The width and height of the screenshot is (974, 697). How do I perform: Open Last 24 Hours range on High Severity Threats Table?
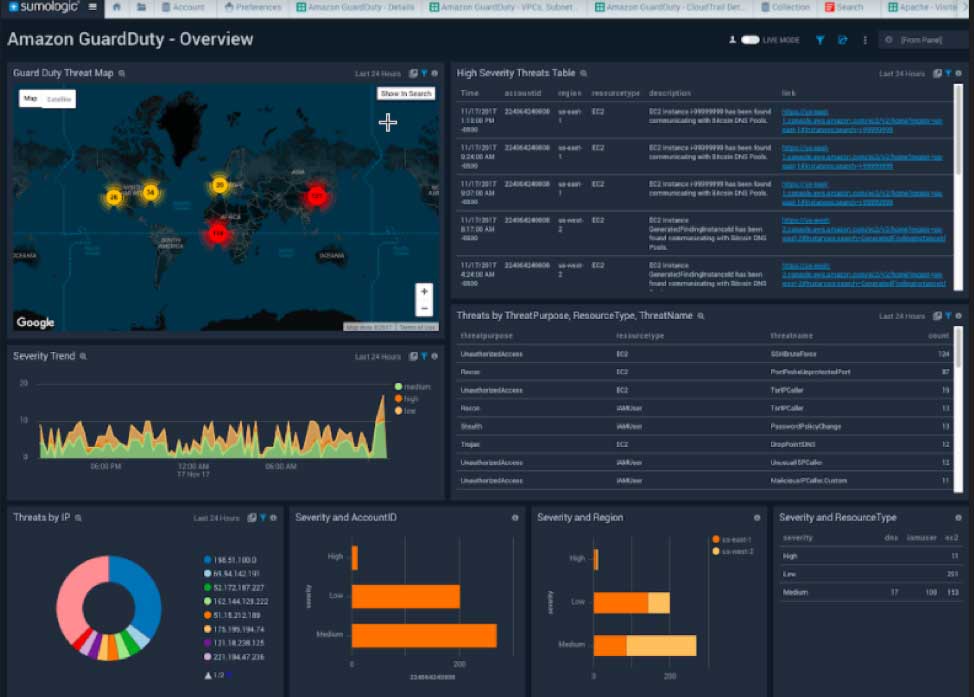[x=902, y=74]
